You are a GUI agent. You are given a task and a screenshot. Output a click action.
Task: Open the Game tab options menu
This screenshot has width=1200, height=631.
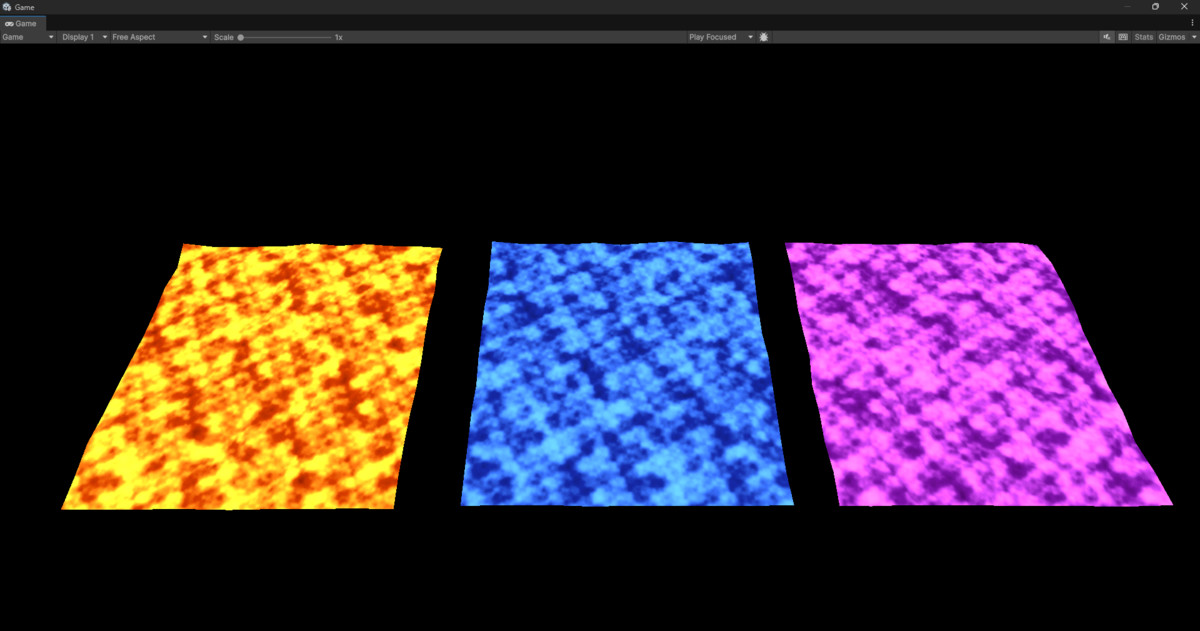click(x=1193, y=23)
